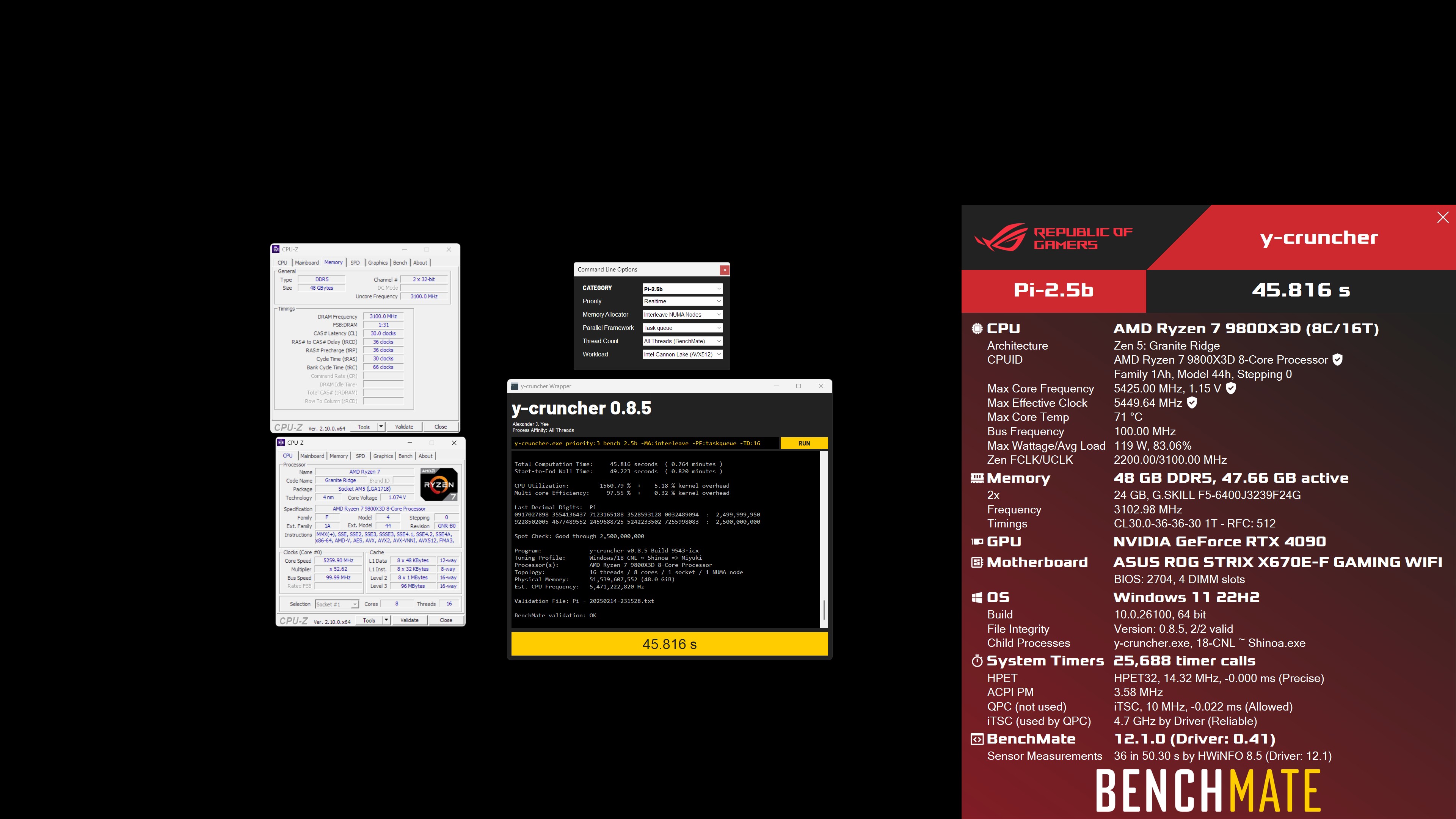Click Validate in upper CPU-Z window
This screenshot has width=1456, height=819.
tap(404, 427)
